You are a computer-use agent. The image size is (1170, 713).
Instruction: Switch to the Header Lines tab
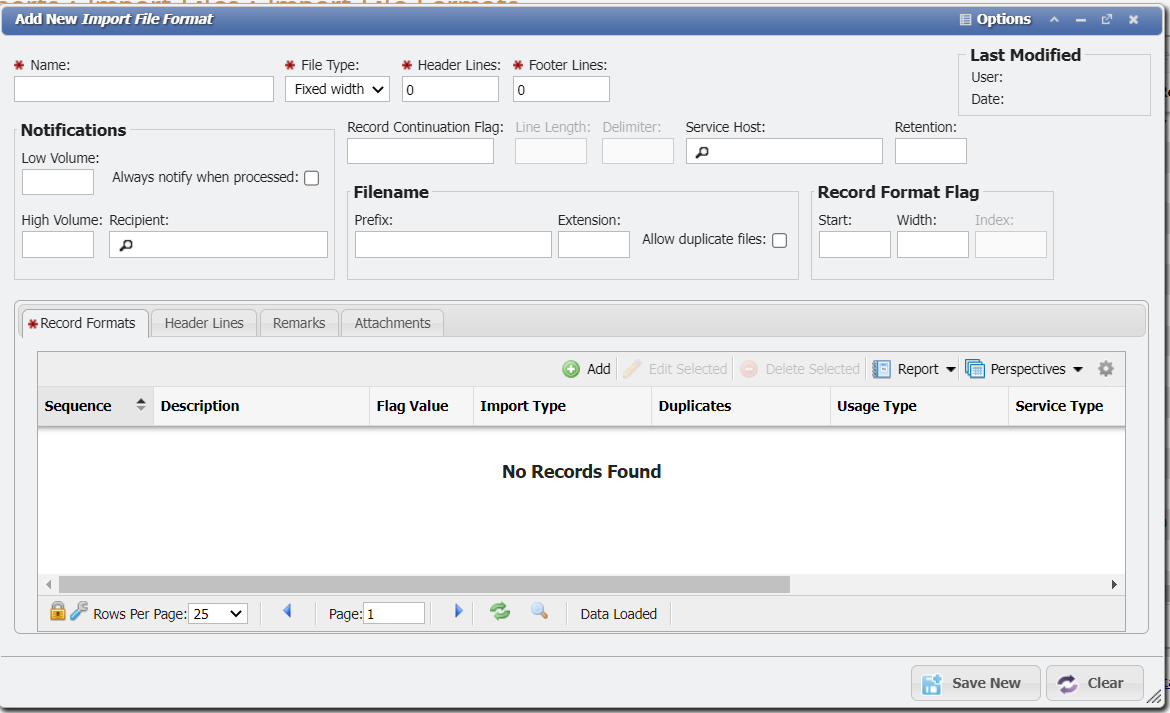click(x=203, y=322)
